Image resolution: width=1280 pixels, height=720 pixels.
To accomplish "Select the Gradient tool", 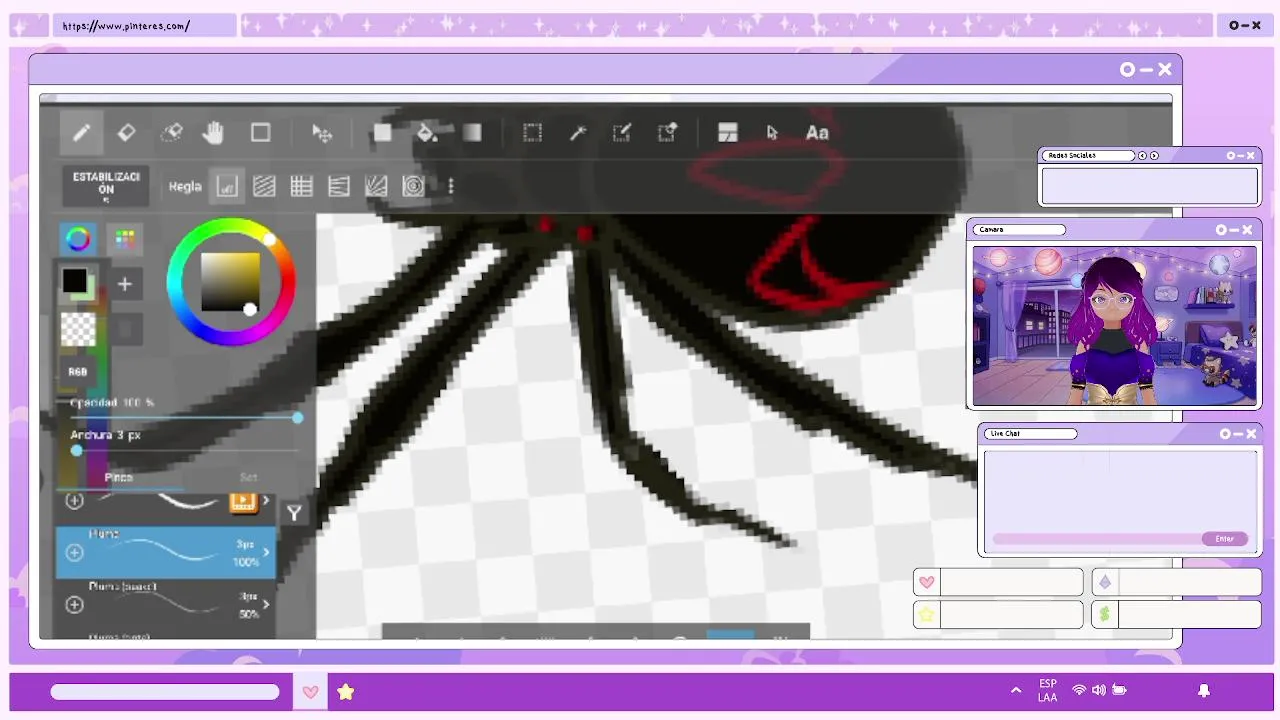I will (473, 133).
